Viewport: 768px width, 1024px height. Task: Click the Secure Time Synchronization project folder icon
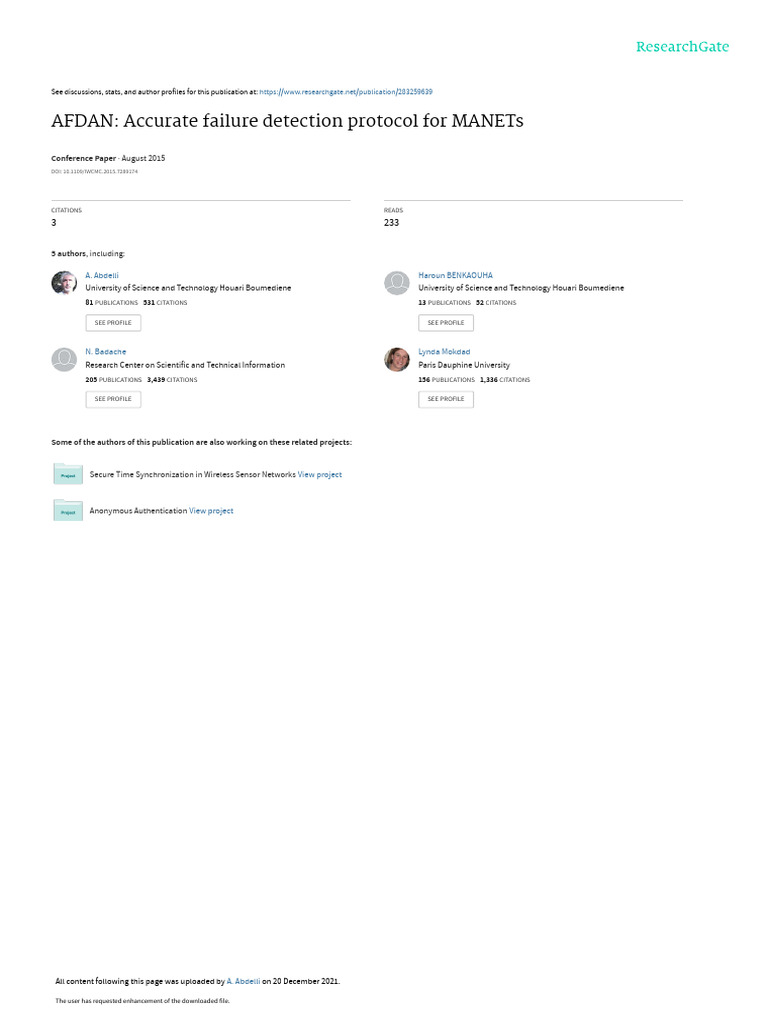click(68, 474)
